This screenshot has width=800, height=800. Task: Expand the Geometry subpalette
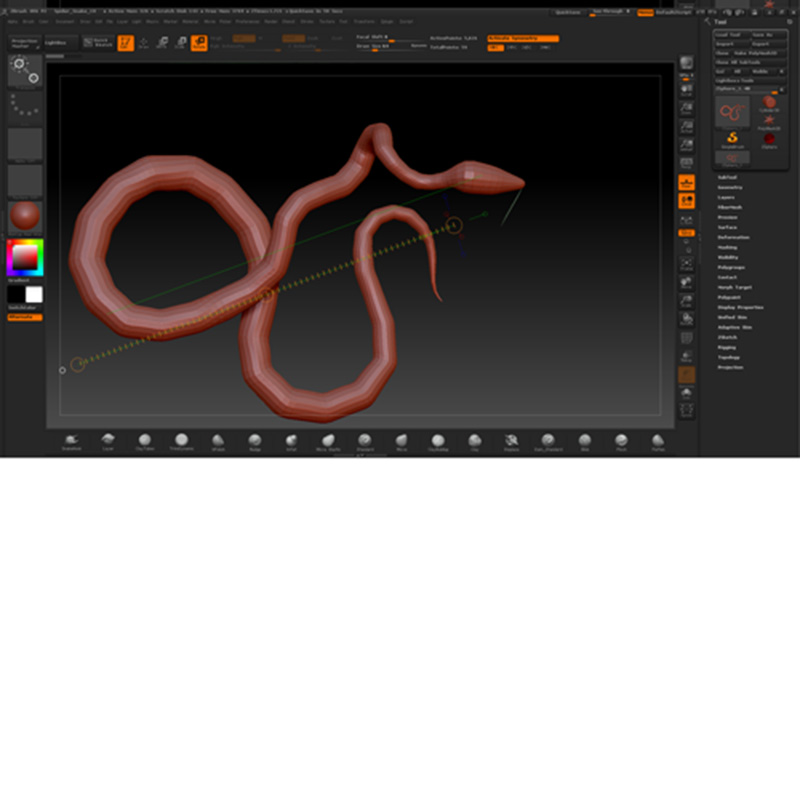(730, 187)
